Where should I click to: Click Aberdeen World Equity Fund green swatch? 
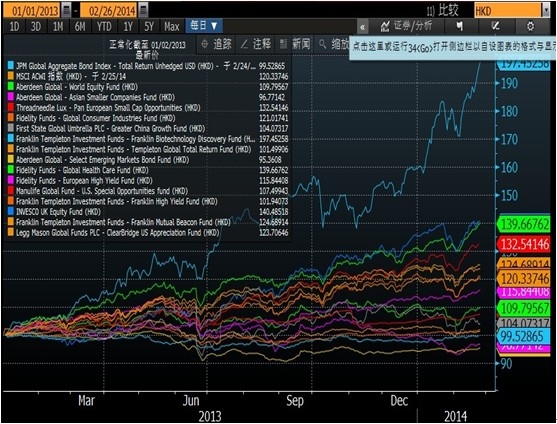tap(11, 87)
